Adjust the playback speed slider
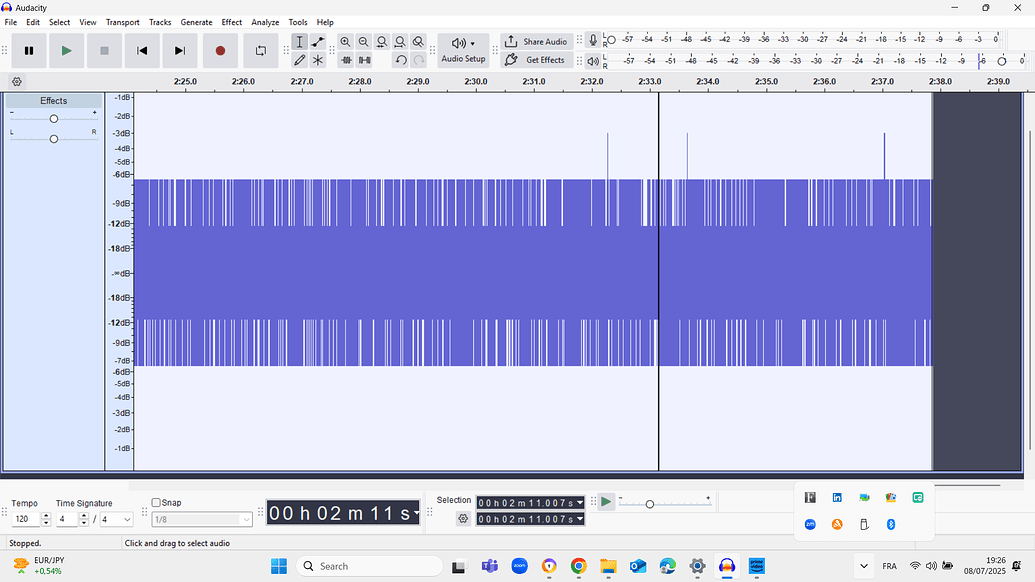Viewport: 1035px width, 582px height. click(650, 503)
